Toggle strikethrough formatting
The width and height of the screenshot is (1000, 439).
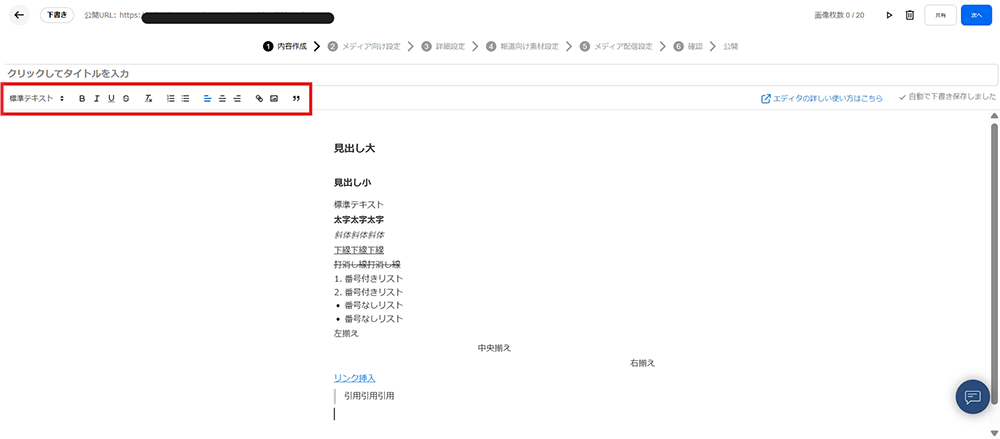(x=126, y=99)
